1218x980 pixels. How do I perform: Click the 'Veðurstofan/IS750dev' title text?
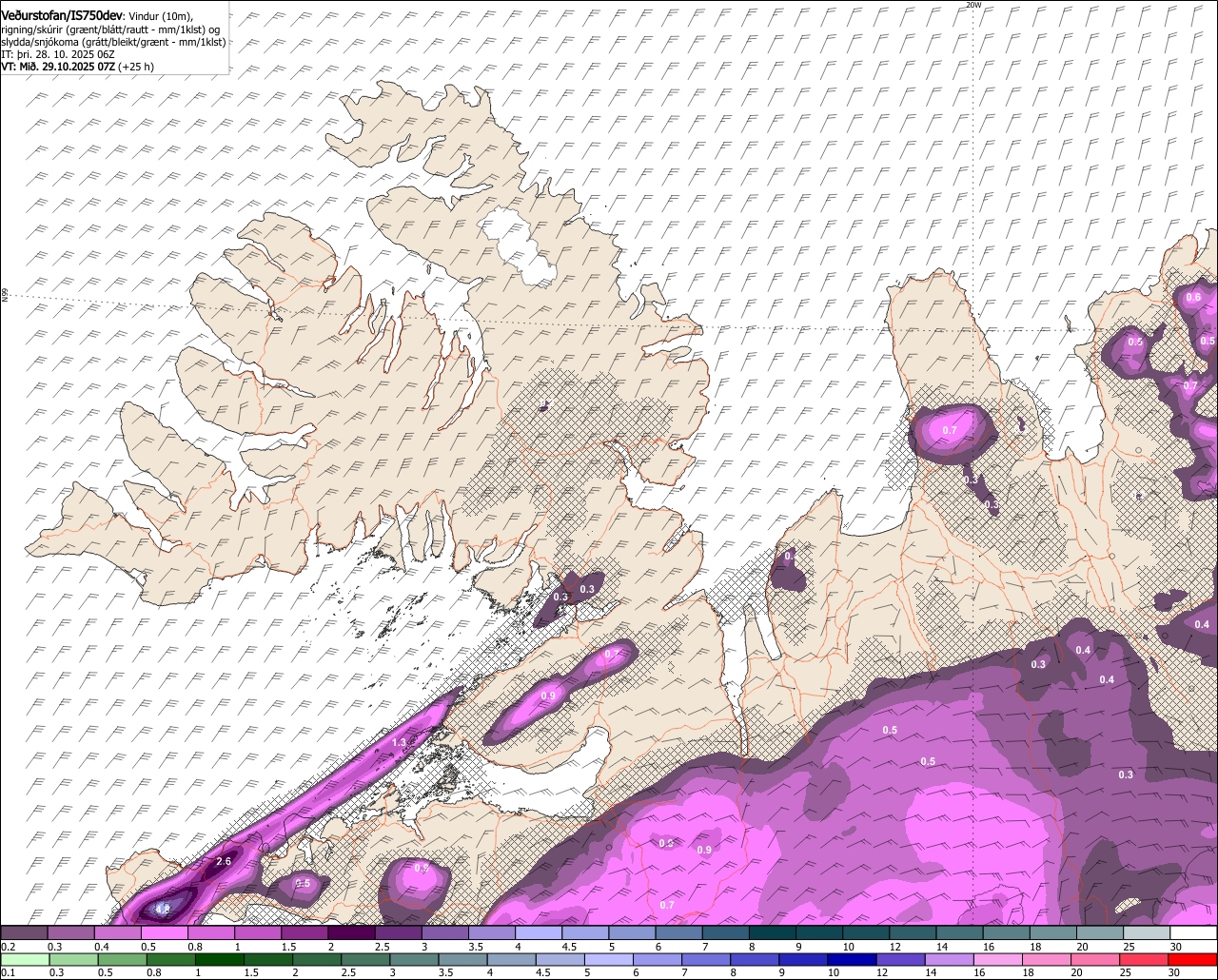point(62,16)
